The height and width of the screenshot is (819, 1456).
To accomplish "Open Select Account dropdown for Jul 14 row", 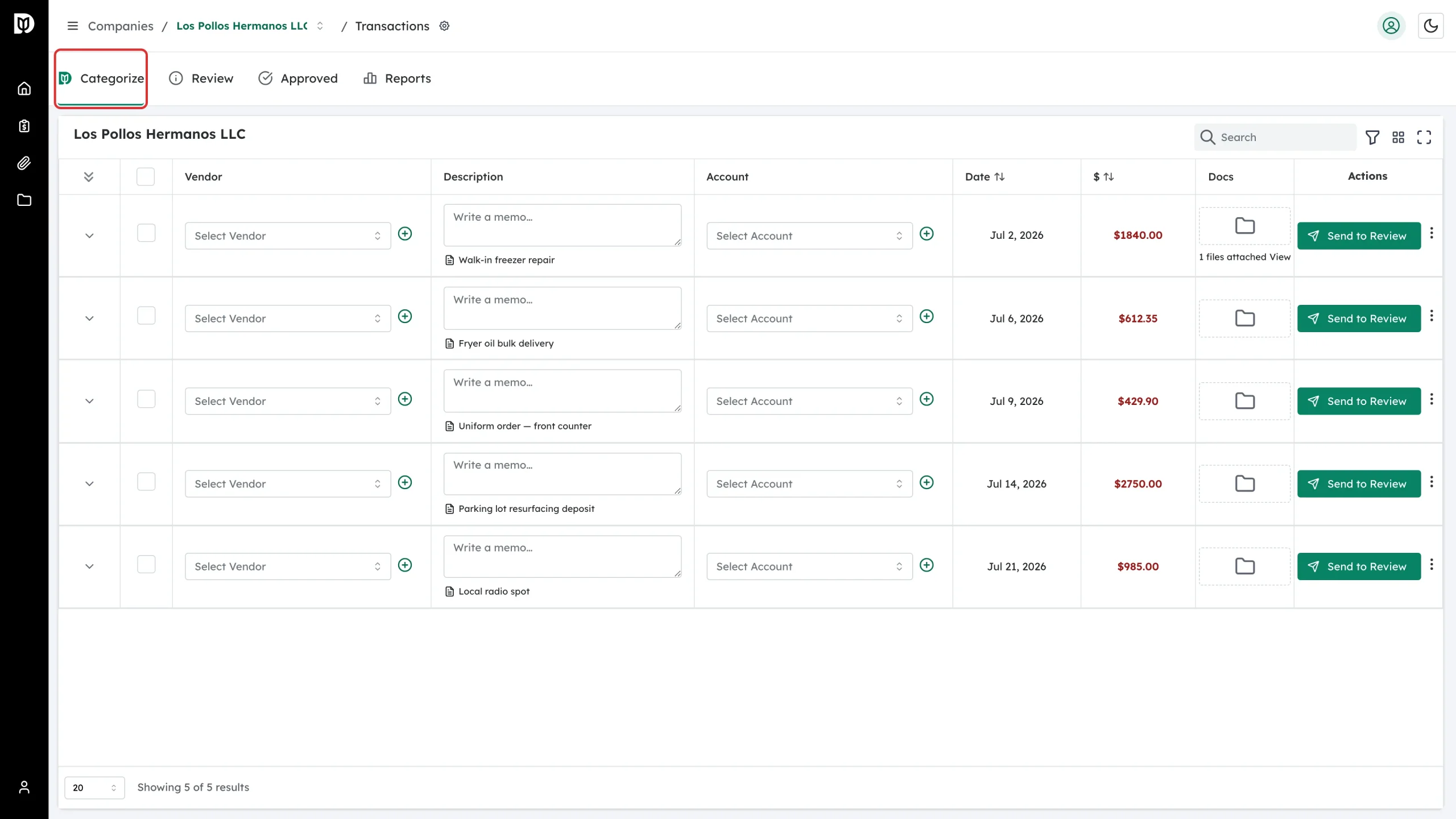I will pyautogui.click(x=809, y=483).
